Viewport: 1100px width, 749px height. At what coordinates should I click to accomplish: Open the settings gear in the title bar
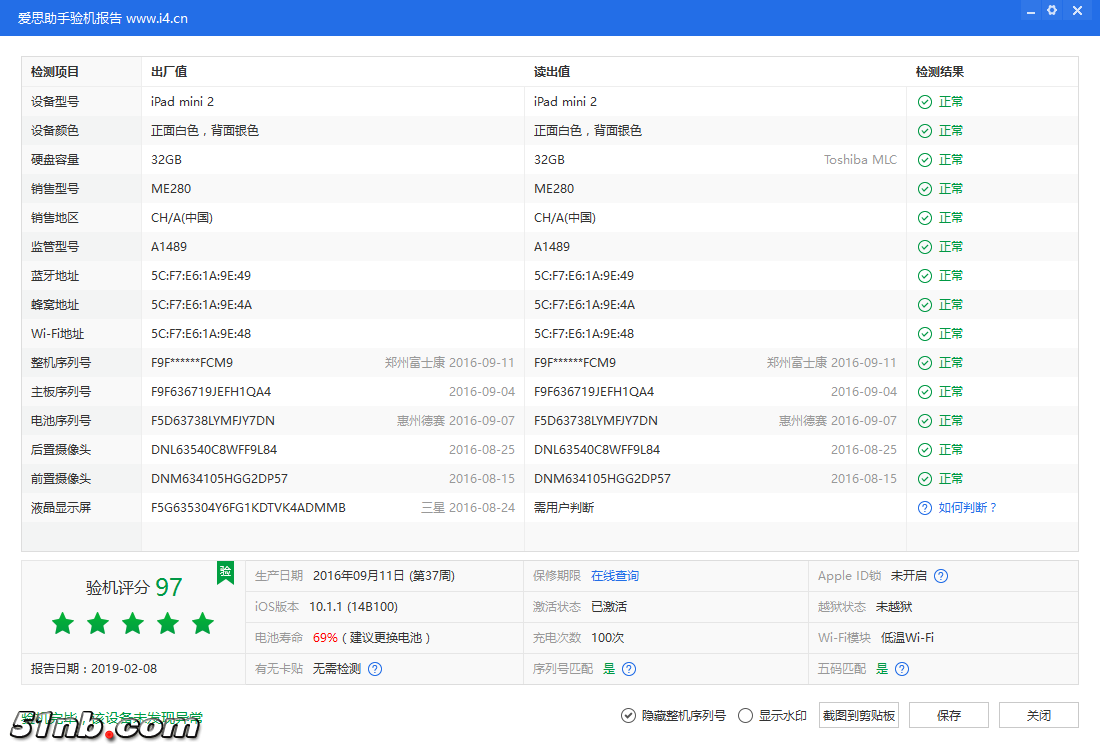tap(1051, 10)
